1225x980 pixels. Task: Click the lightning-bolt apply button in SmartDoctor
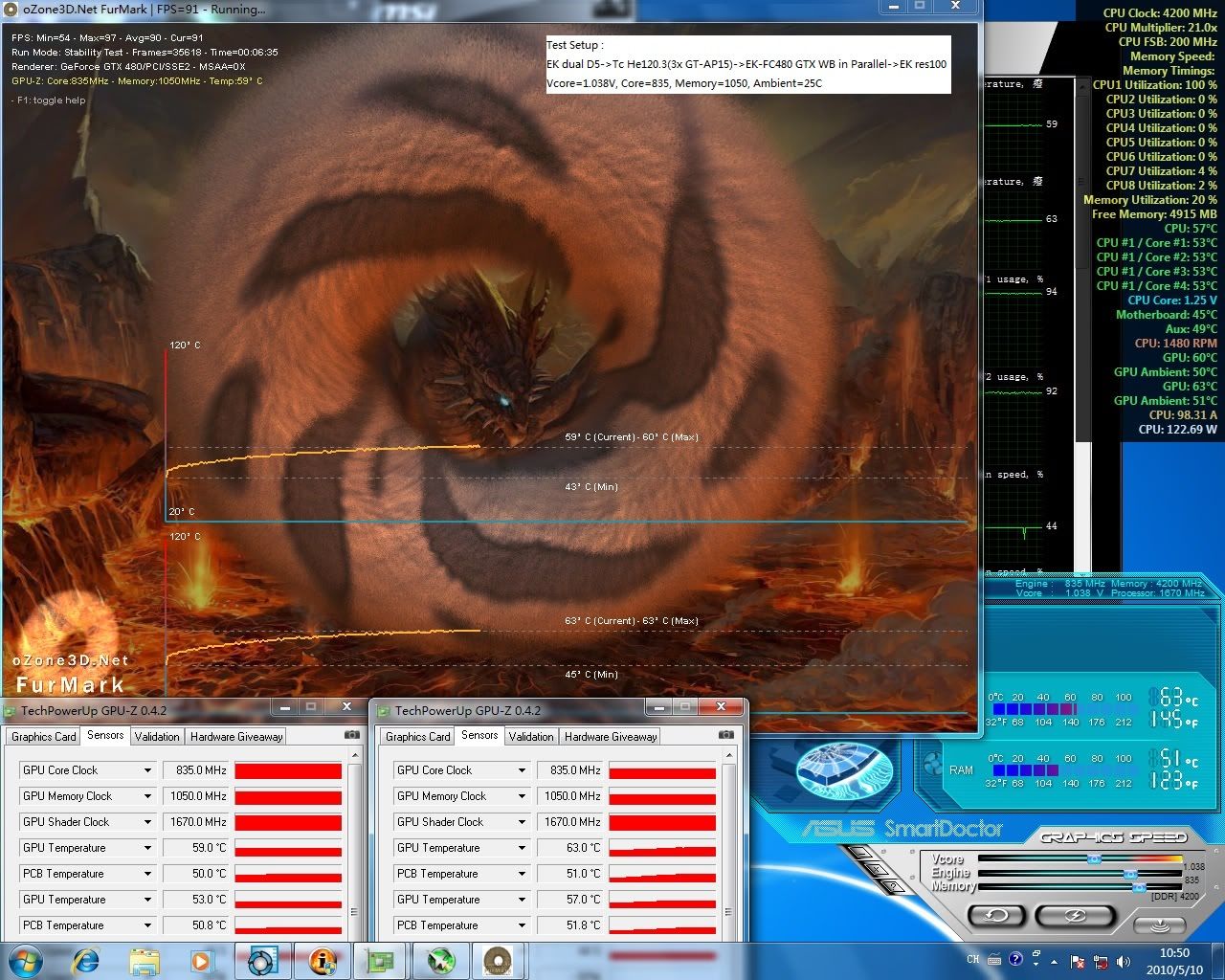pos(1075,915)
